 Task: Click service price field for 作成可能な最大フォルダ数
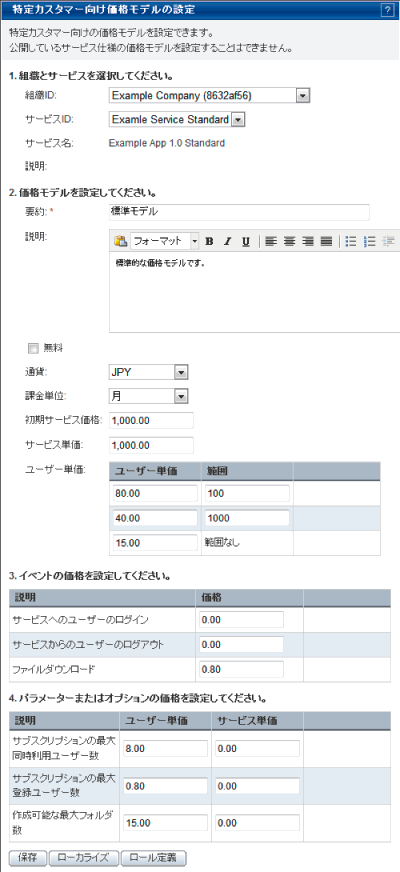click(x=258, y=823)
